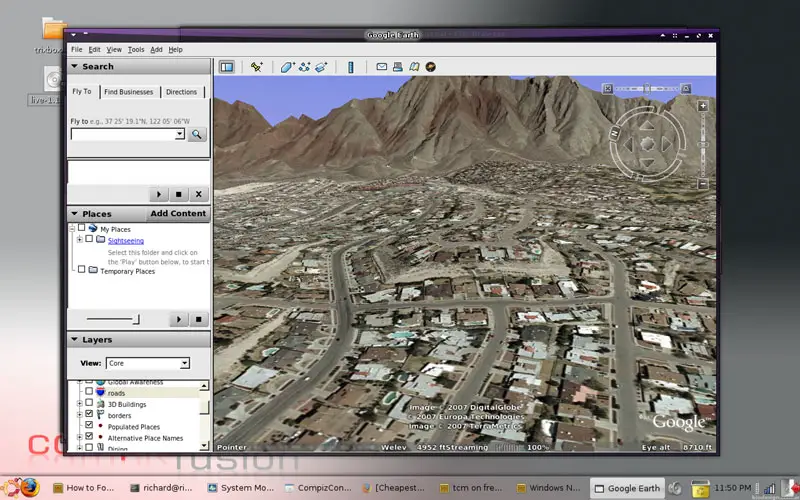Play the search results tour
The height and width of the screenshot is (500, 800).
(159, 194)
